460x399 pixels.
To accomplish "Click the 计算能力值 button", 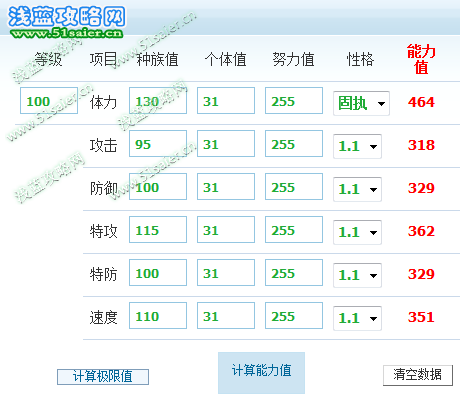I will coord(261,373).
